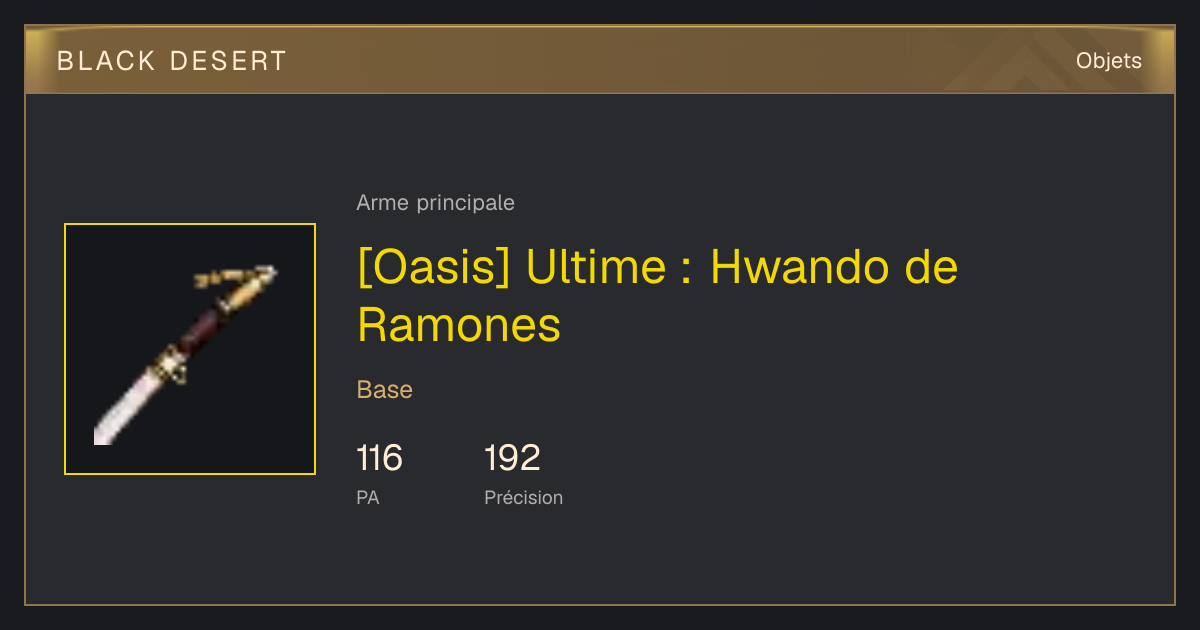Click the Hwando de Ramones weapon icon
This screenshot has height=630, width=1200.
(190, 349)
